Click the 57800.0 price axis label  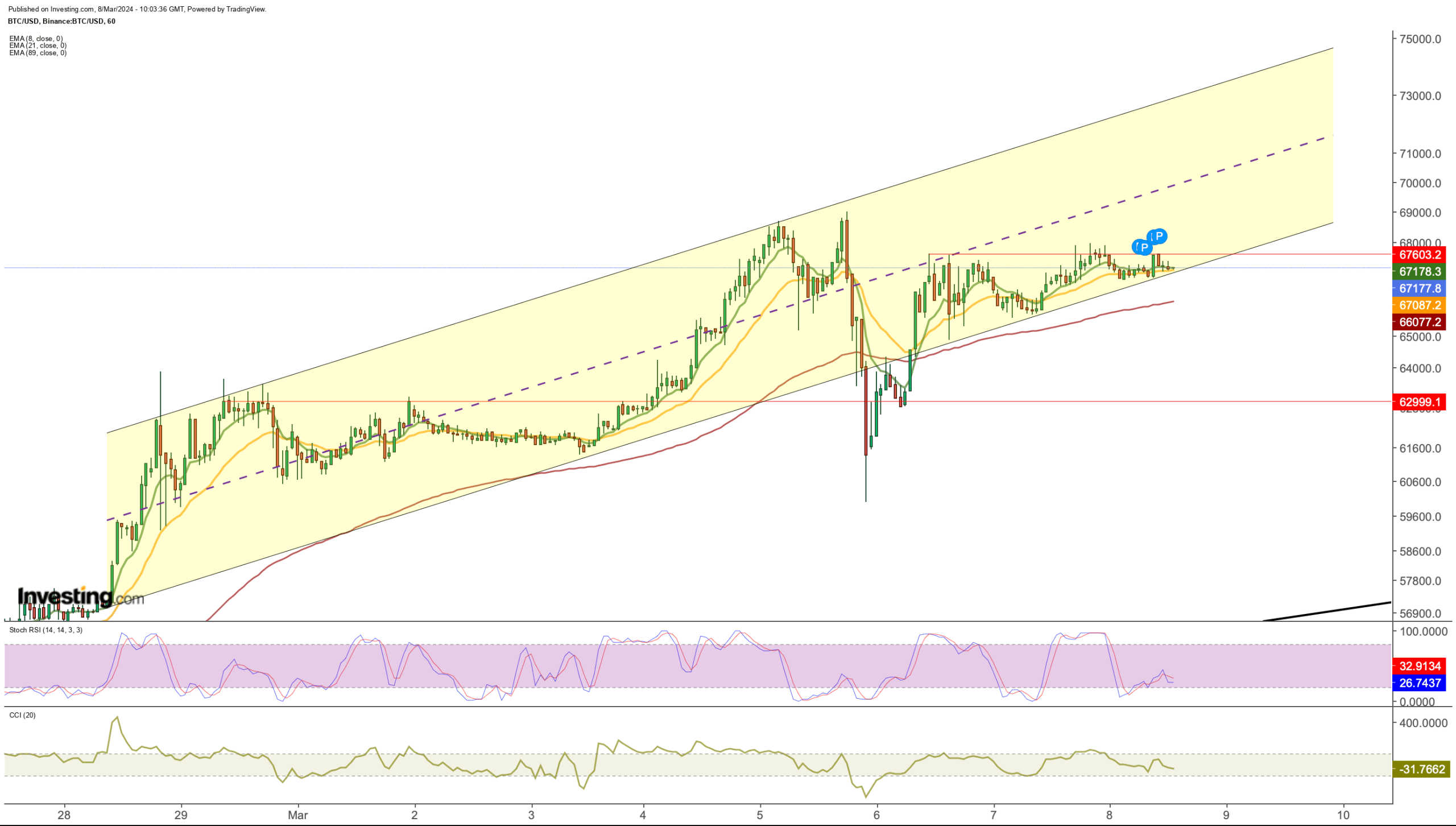tap(1420, 581)
